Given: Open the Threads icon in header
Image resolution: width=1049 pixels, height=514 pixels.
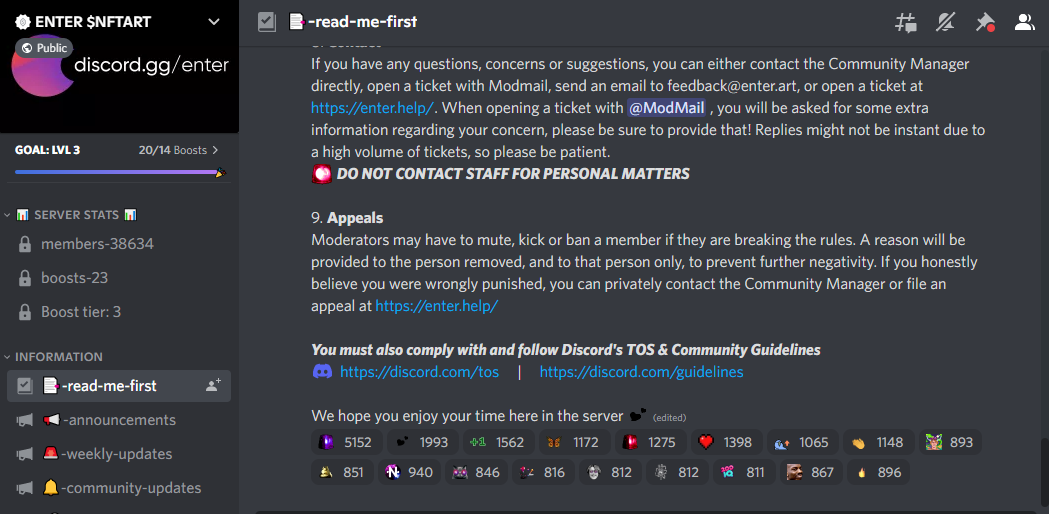Looking at the screenshot, I should [x=906, y=22].
